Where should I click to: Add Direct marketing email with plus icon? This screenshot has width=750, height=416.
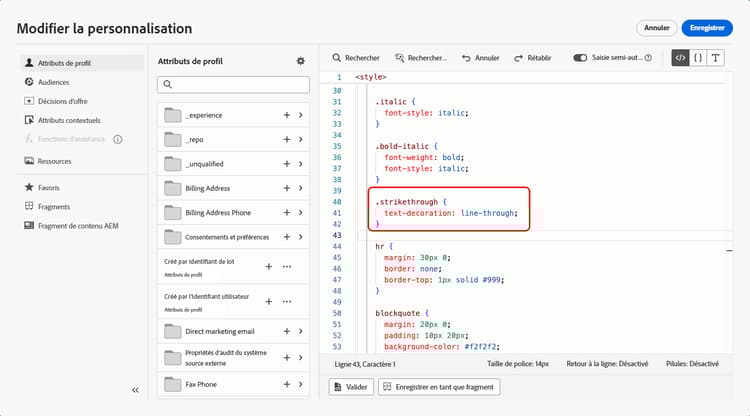pyautogui.click(x=287, y=331)
